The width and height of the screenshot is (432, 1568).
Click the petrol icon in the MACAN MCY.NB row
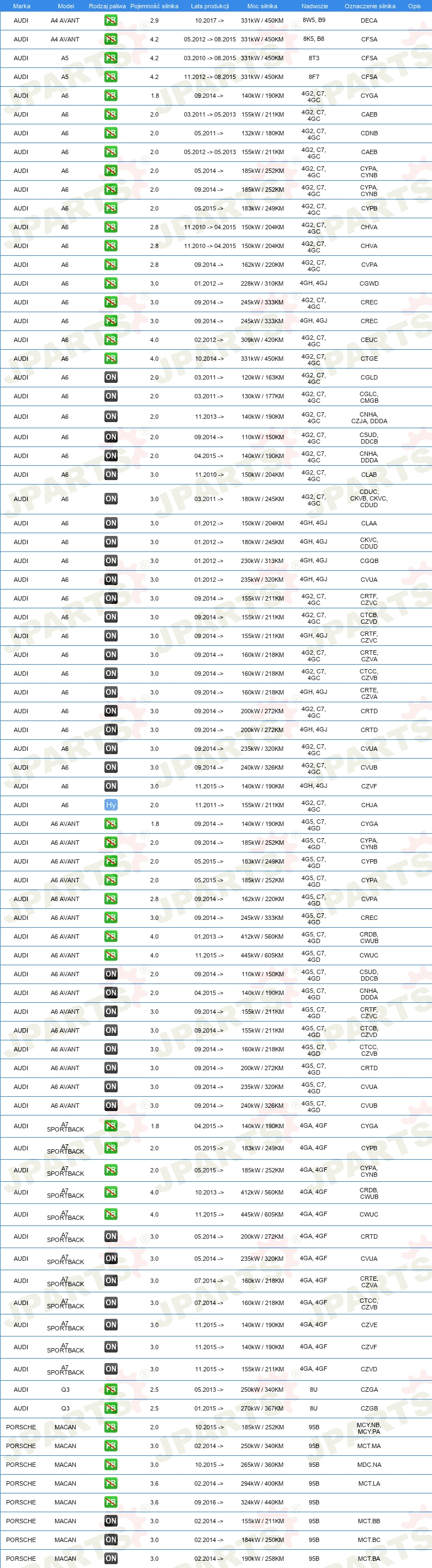click(110, 1427)
